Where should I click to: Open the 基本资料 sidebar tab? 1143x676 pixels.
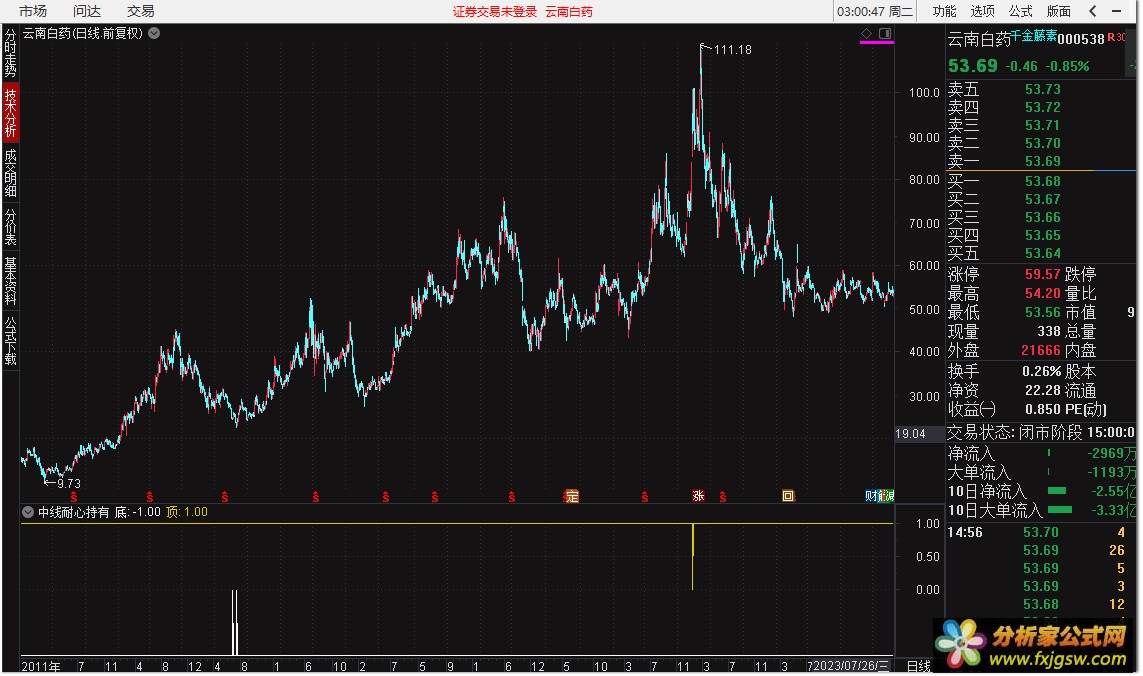click(10, 280)
